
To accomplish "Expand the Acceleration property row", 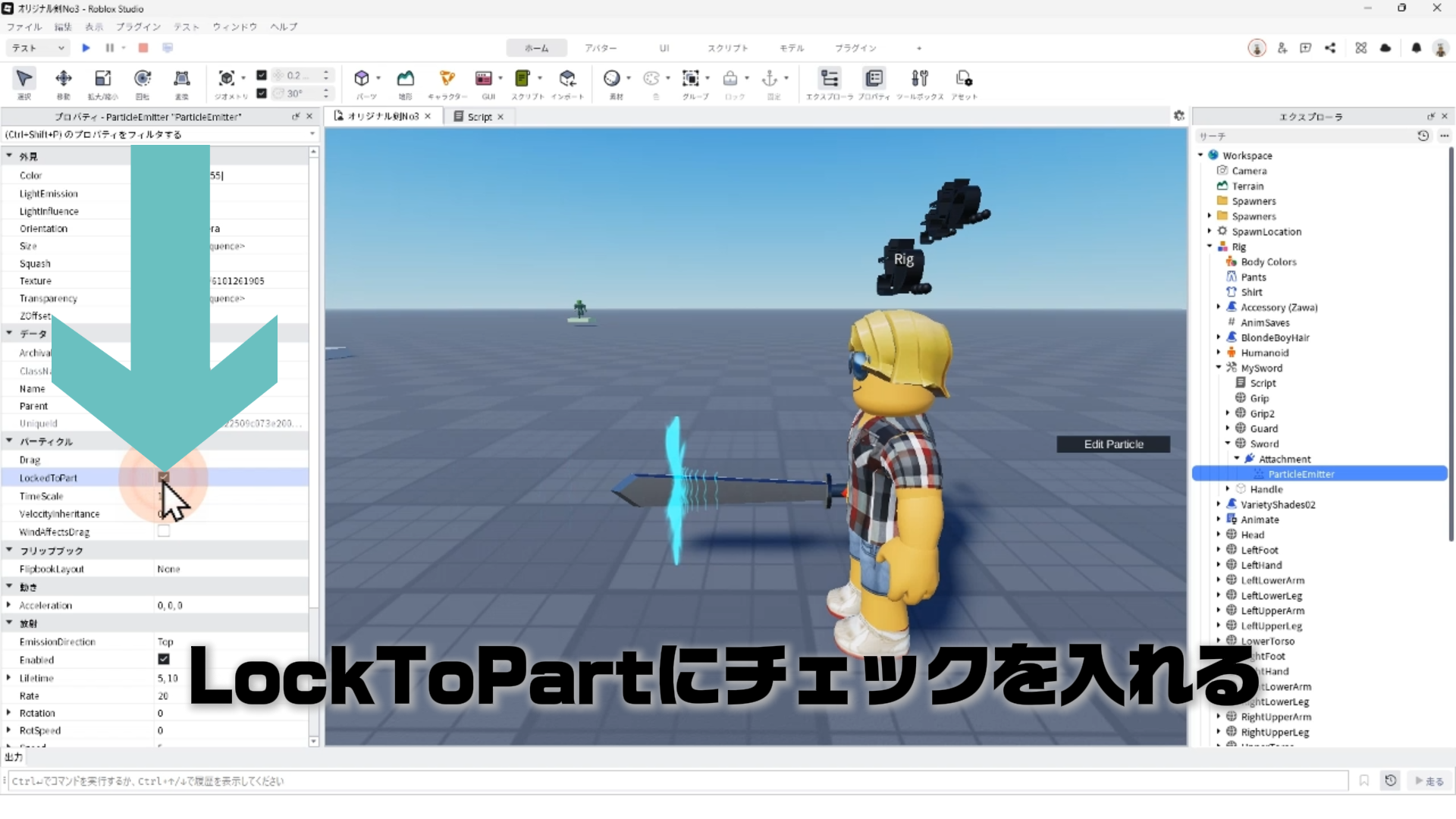I will [x=8, y=605].
